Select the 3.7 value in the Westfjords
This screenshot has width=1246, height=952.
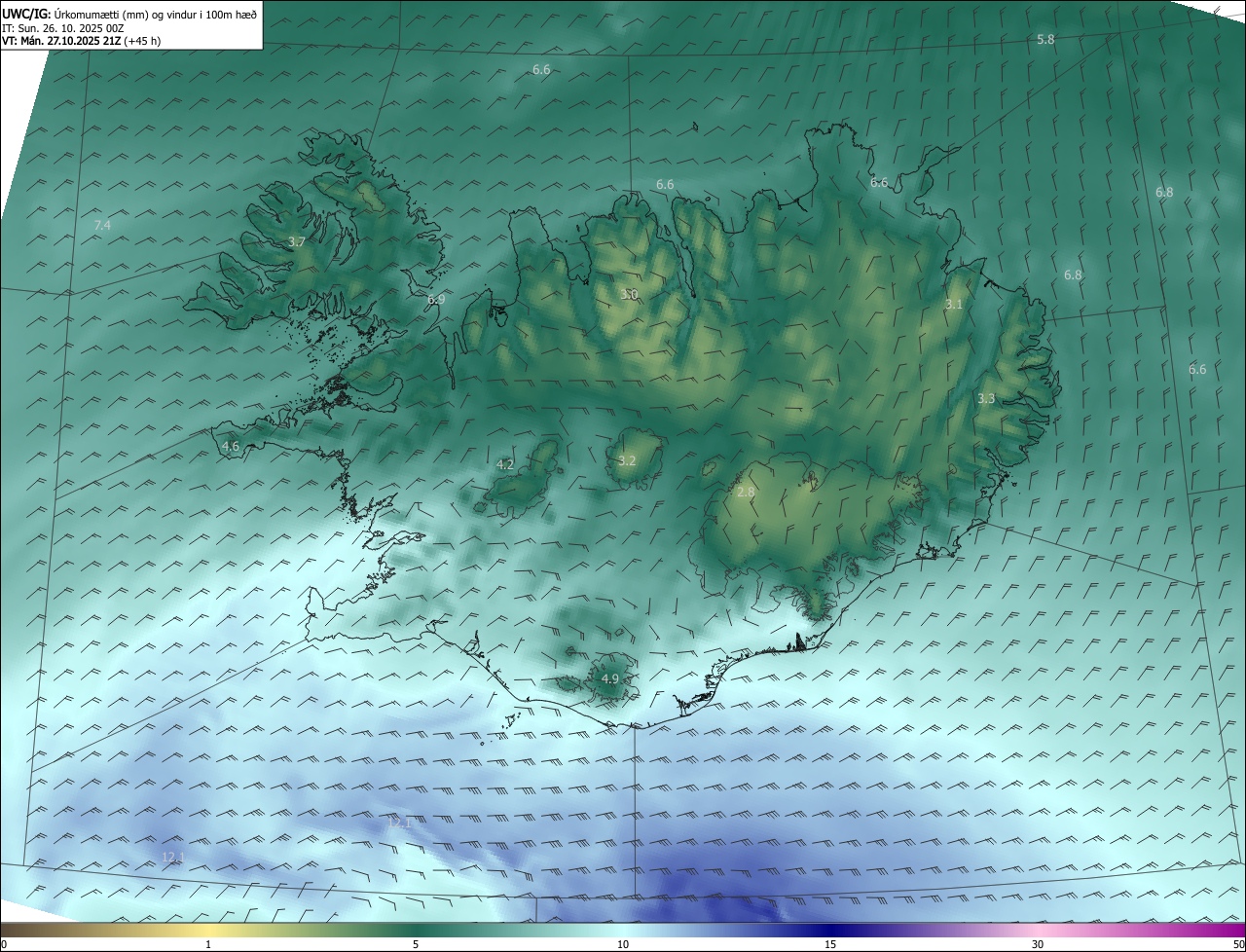(x=297, y=241)
